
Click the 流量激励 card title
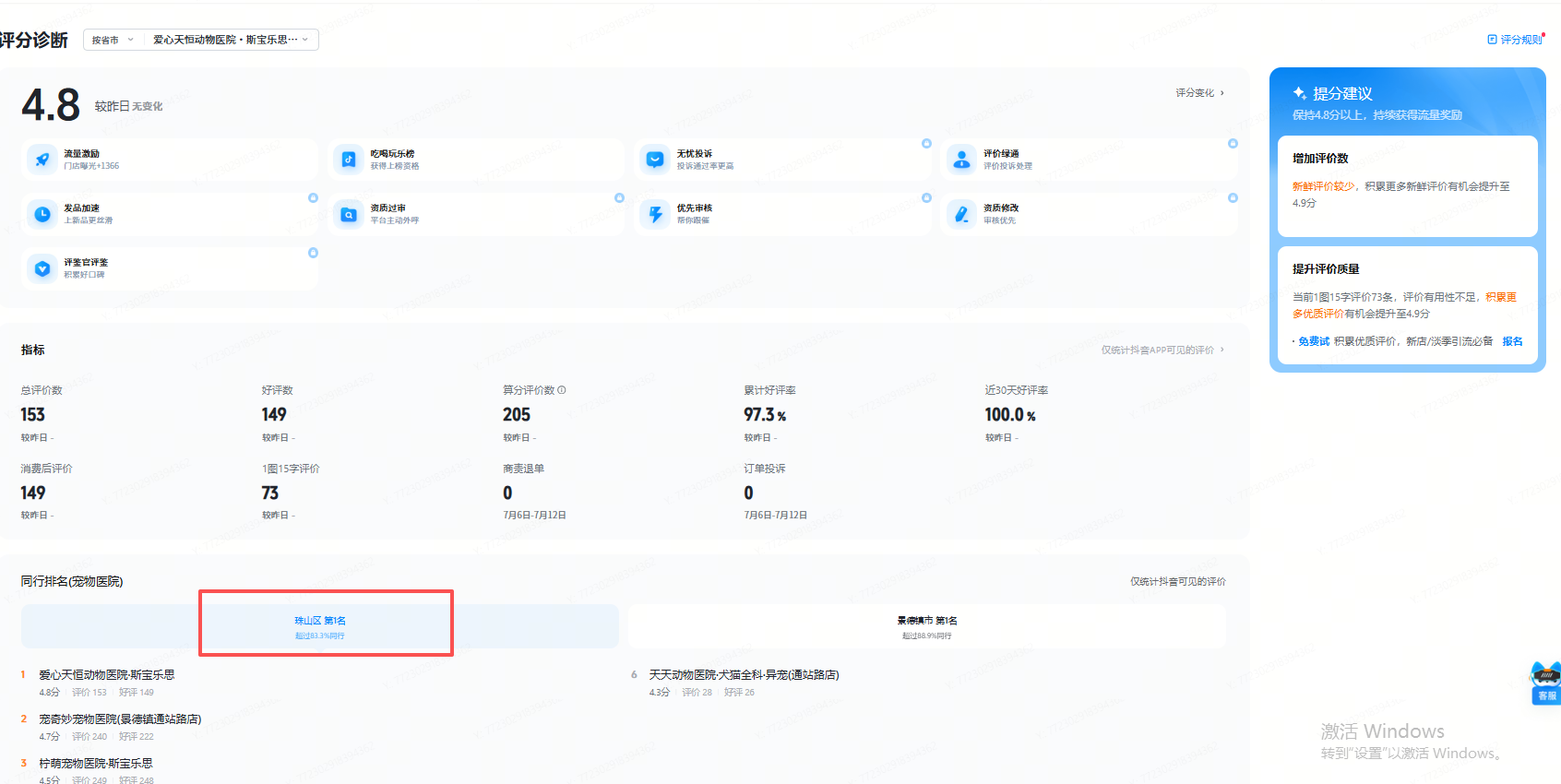(81, 154)
